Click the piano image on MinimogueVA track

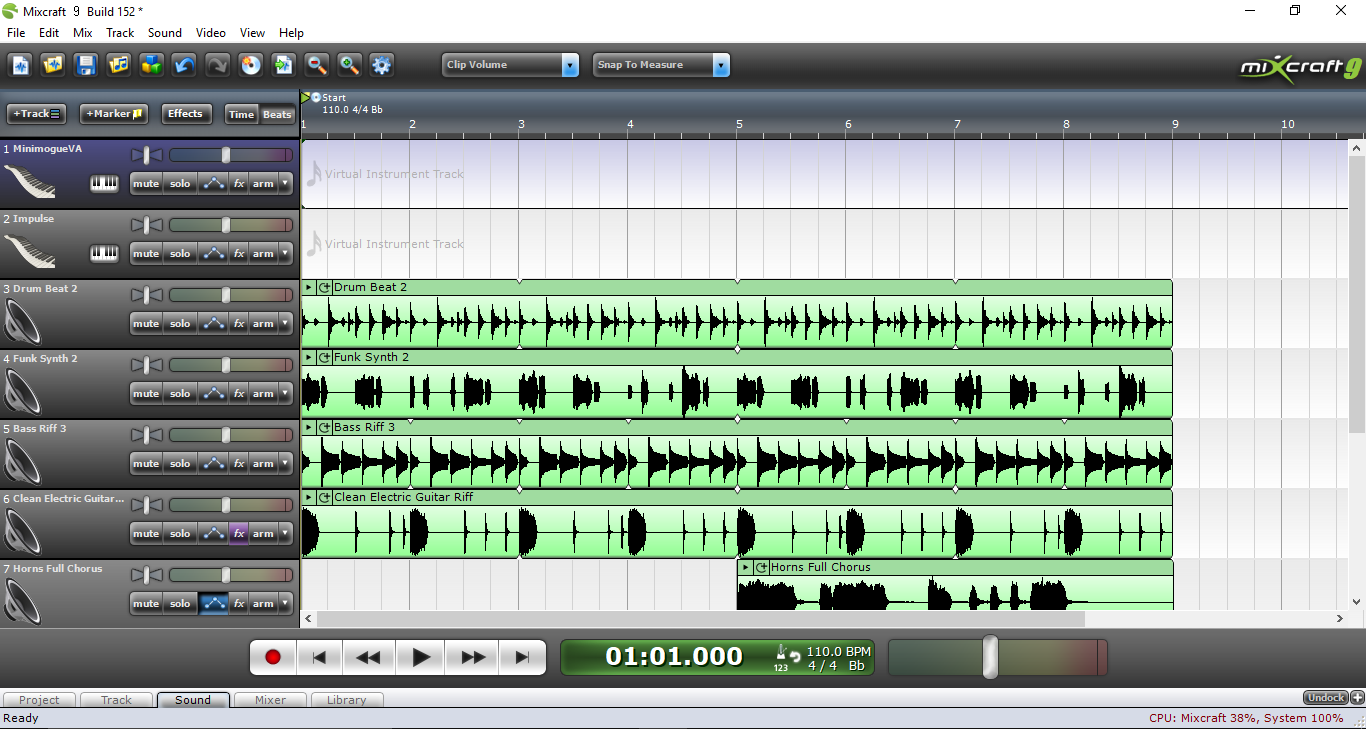tap(30, 182)
